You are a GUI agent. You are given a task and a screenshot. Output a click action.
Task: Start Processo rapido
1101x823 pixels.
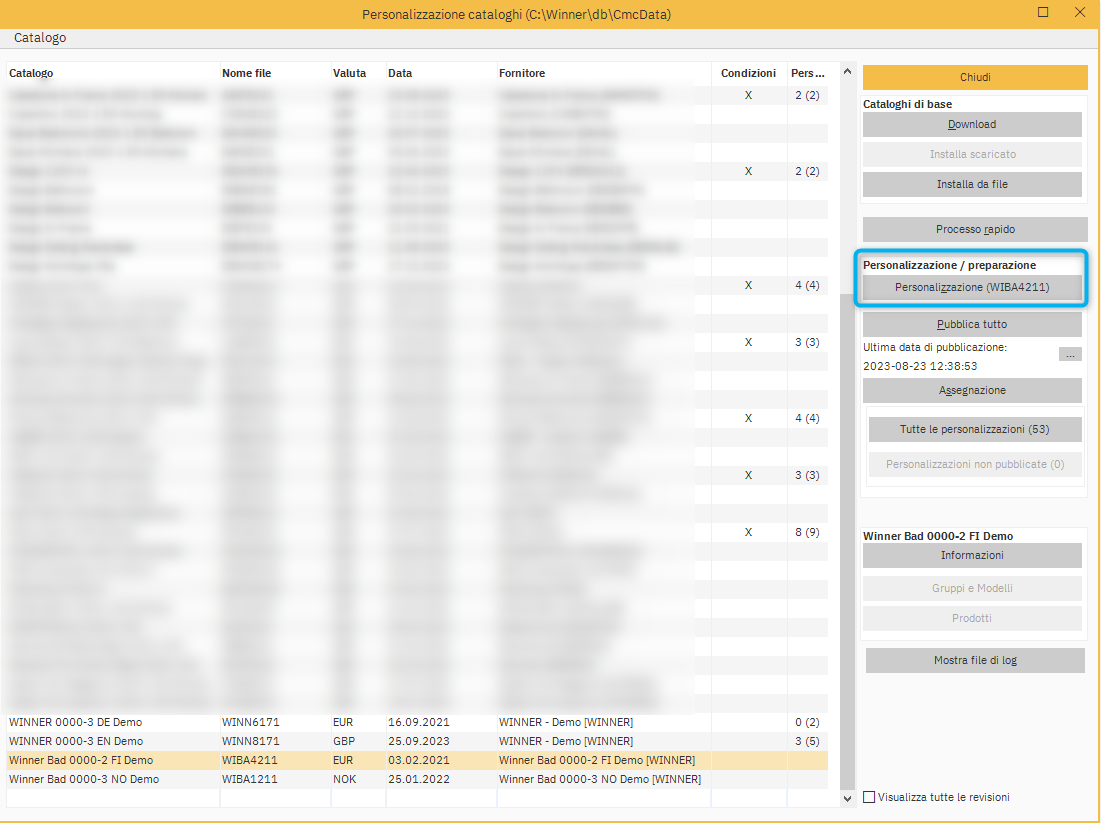(x=974, y=229)
